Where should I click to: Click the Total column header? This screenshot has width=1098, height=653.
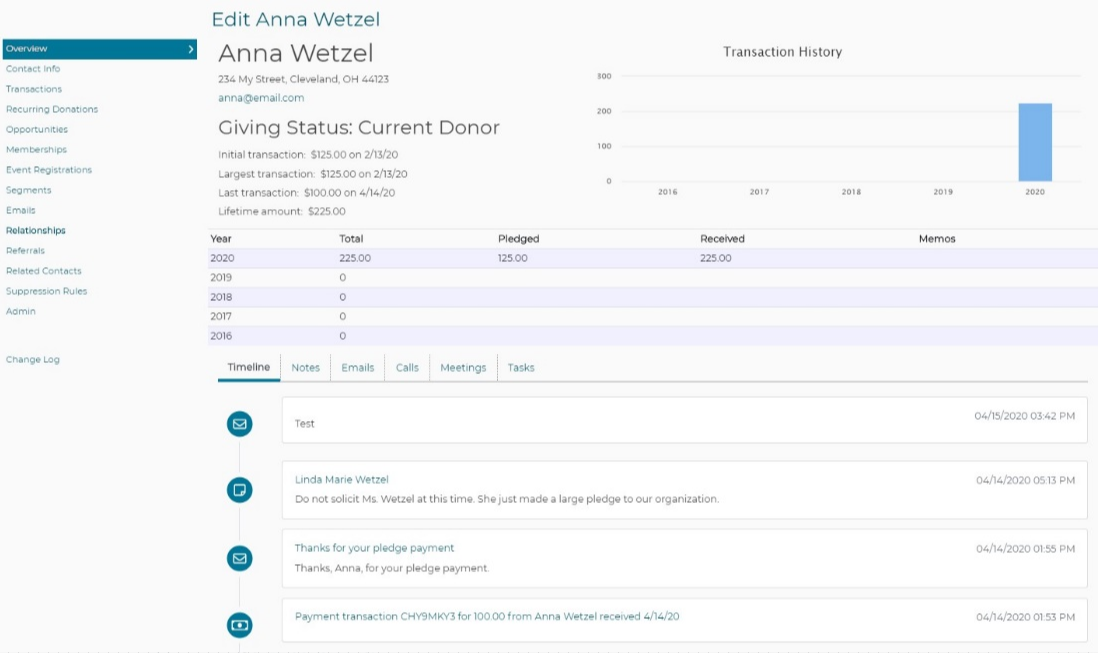(x=351, y=239)
